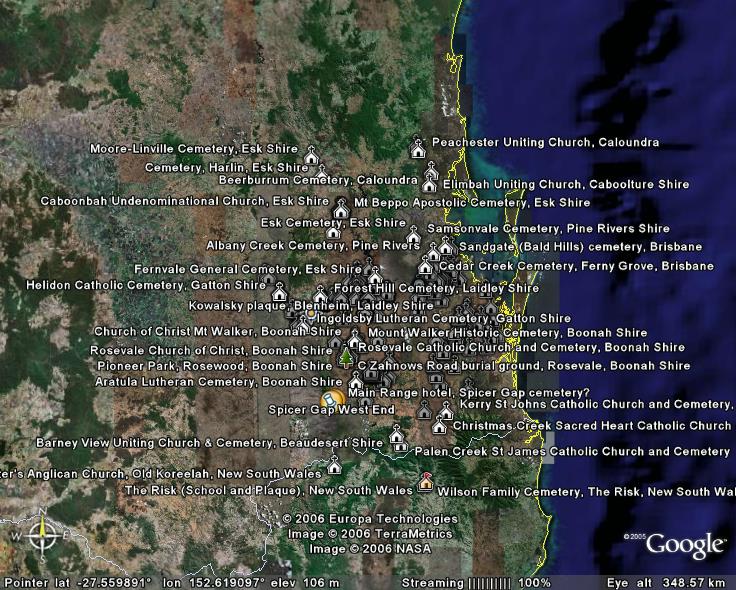736x590 pixels.
Task: Select the Sandgate (Bald Hills) cemetery placemark icon
Action: [x=445, y=246]
